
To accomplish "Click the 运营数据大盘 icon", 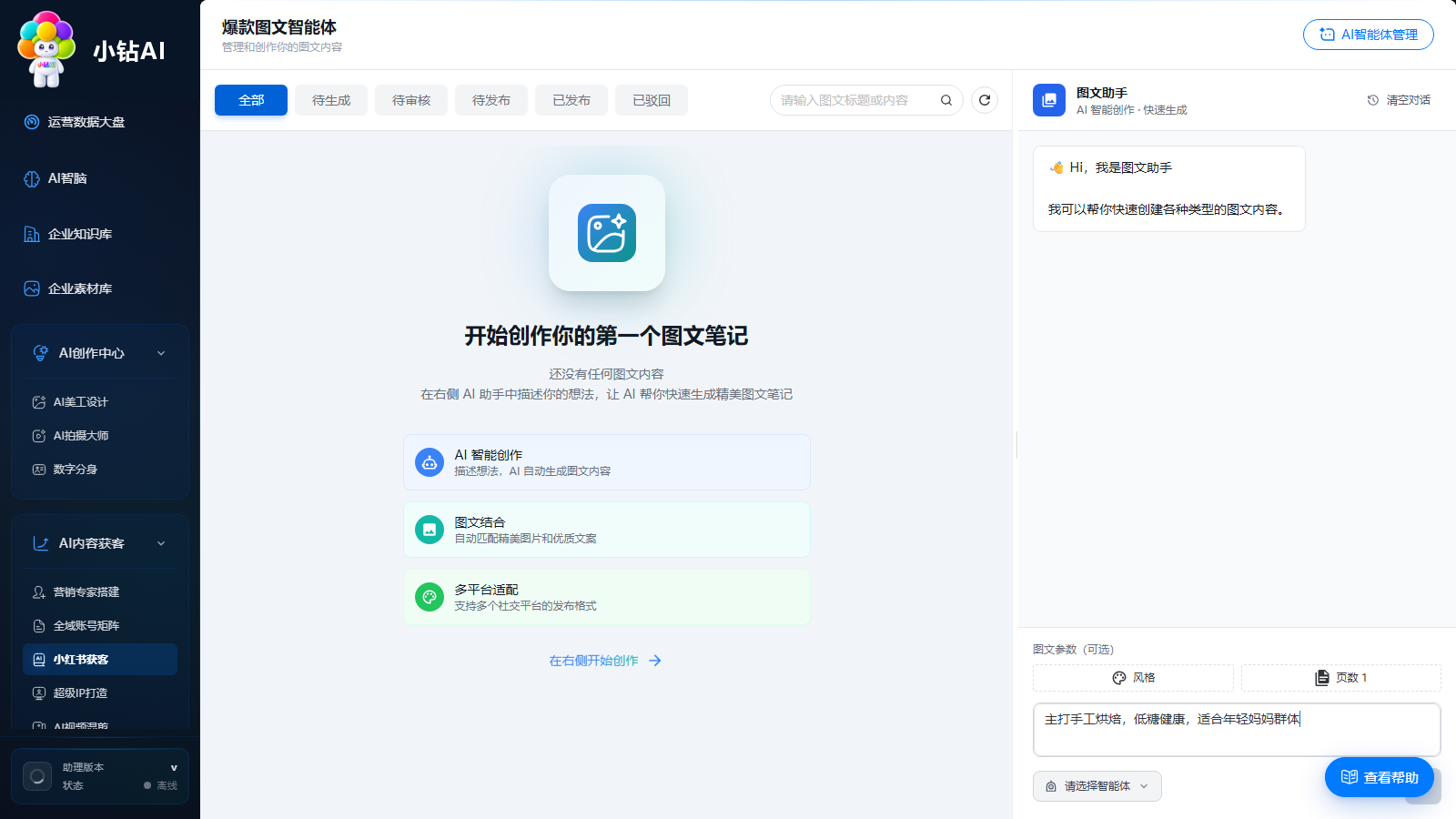I will [x=32, y=122].
